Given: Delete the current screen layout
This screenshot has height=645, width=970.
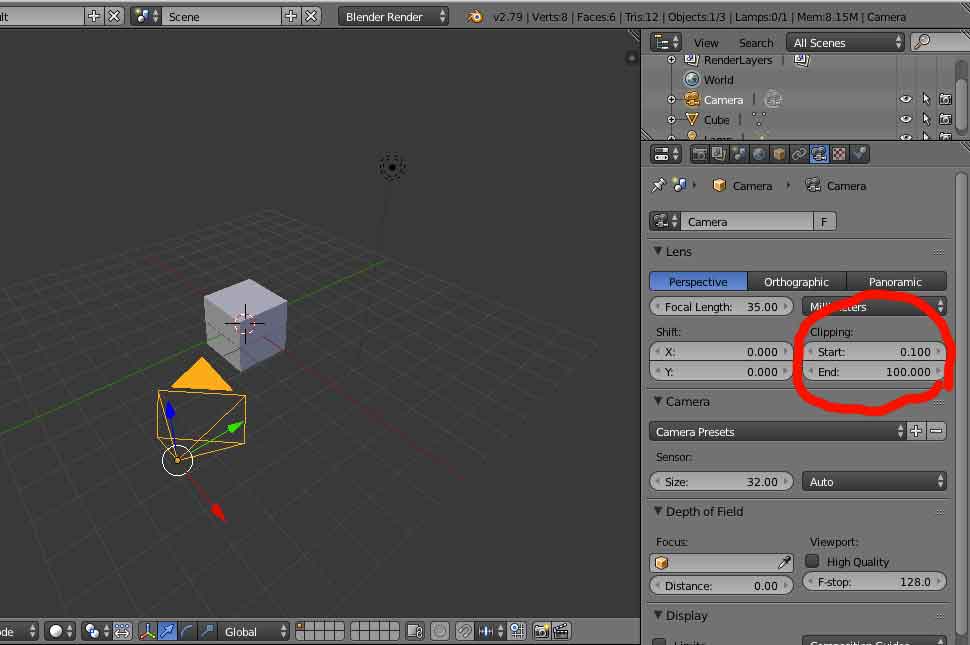Looking at the screenshot, I should [x=114, y=17].
